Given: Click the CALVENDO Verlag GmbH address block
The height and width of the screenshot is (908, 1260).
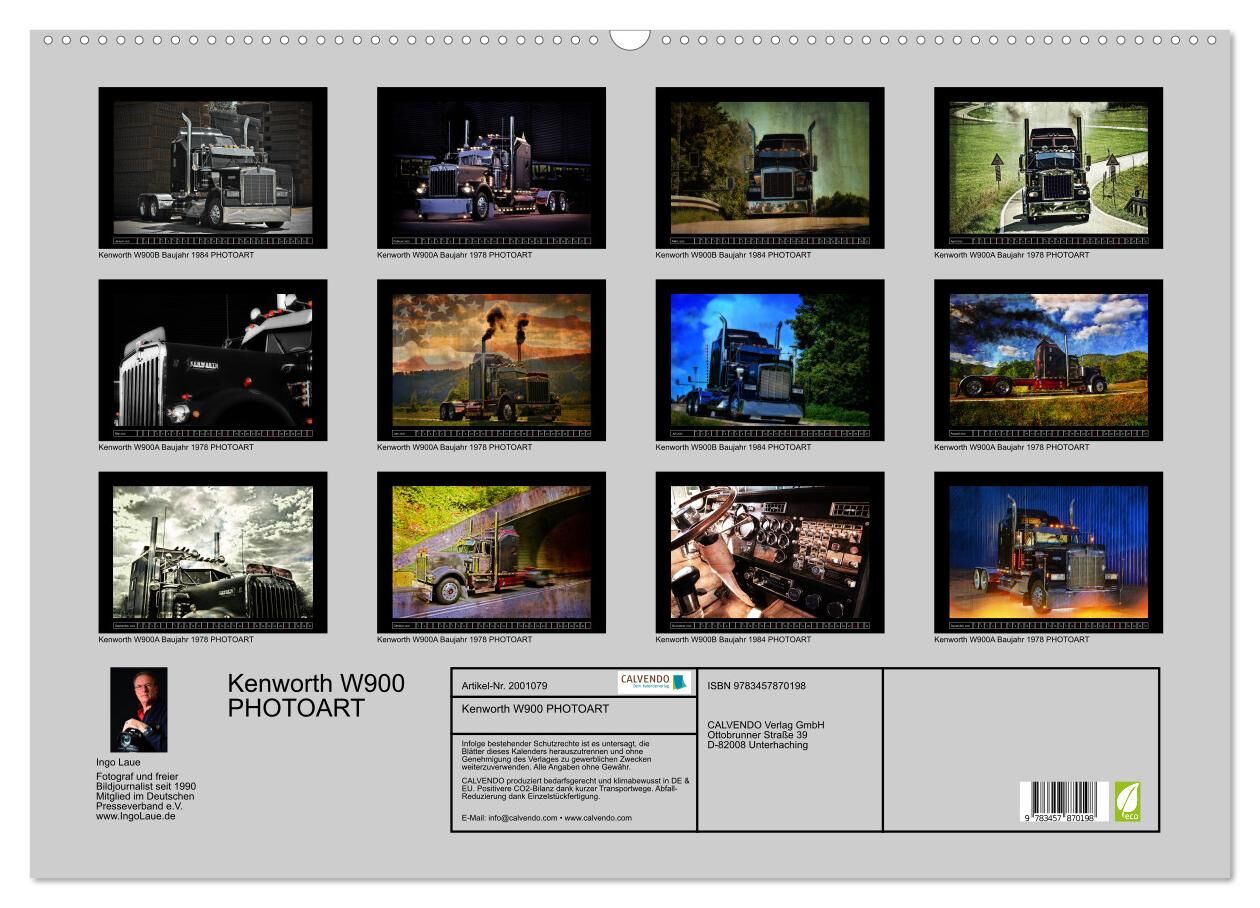Looking at the screenshot, I should [x=765, y=735].
